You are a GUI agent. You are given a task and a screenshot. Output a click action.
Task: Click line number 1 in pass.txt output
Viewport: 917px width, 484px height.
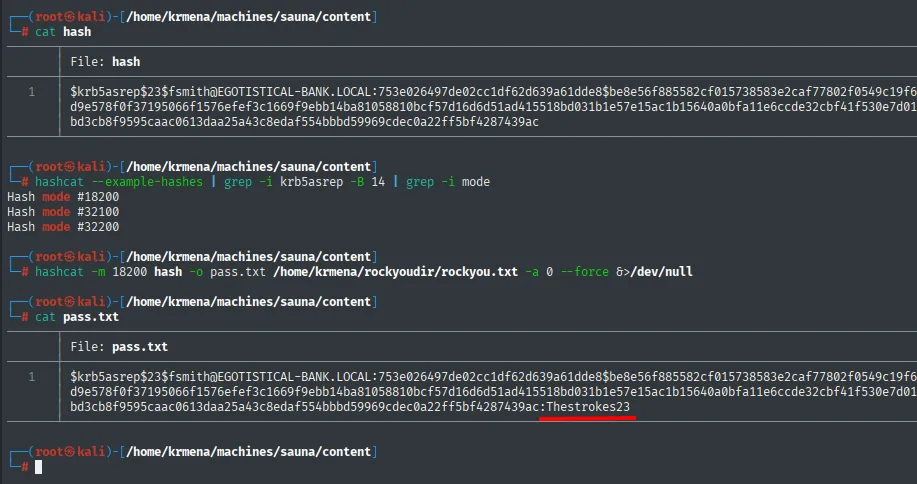(32, 376)
